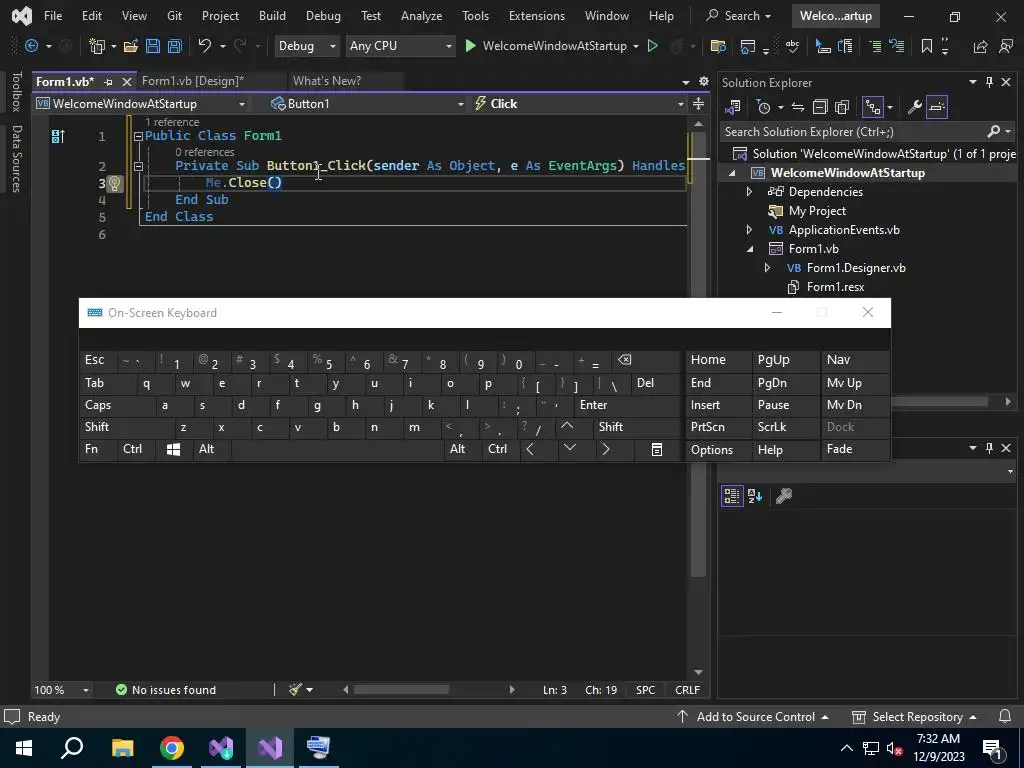Click the Find in Files toolbar icon

tap(718, 46)
